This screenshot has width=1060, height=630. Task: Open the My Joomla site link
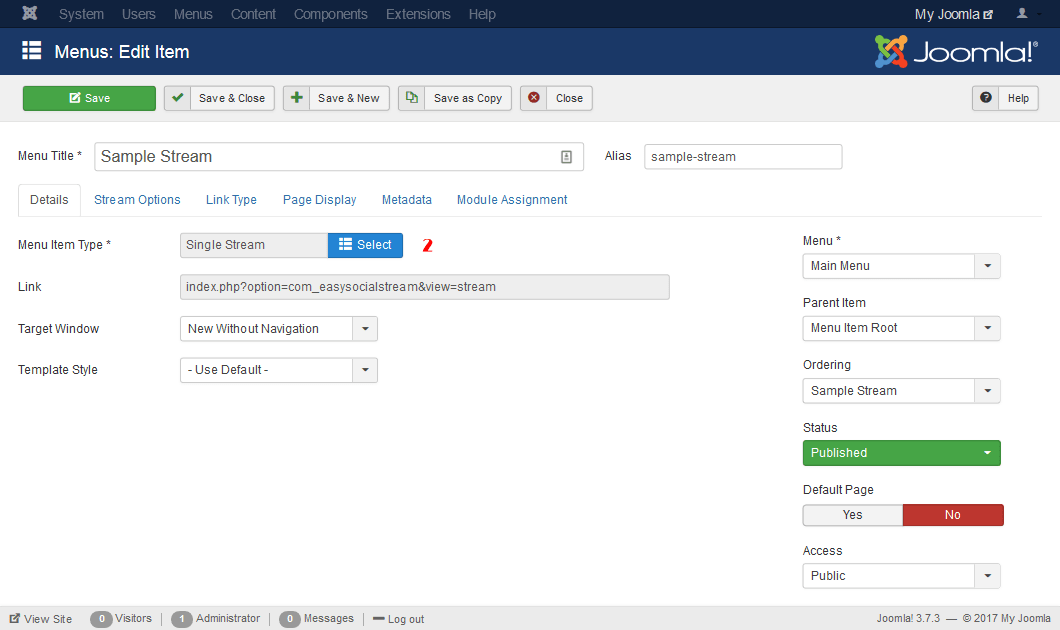click(953, 14)
